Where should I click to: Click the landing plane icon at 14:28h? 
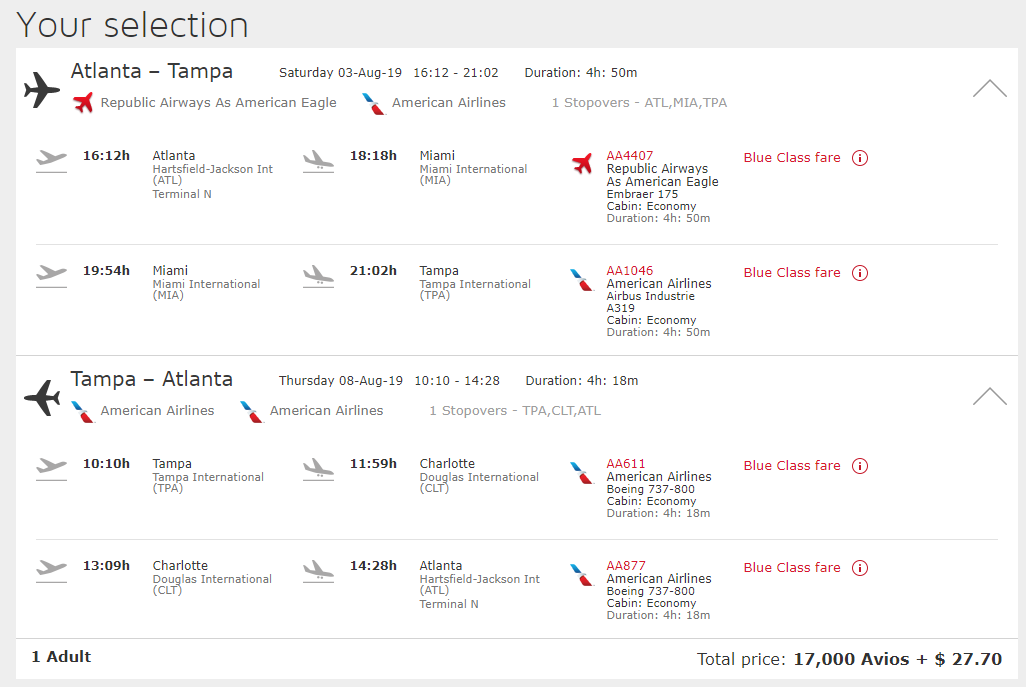pos(318,570)
